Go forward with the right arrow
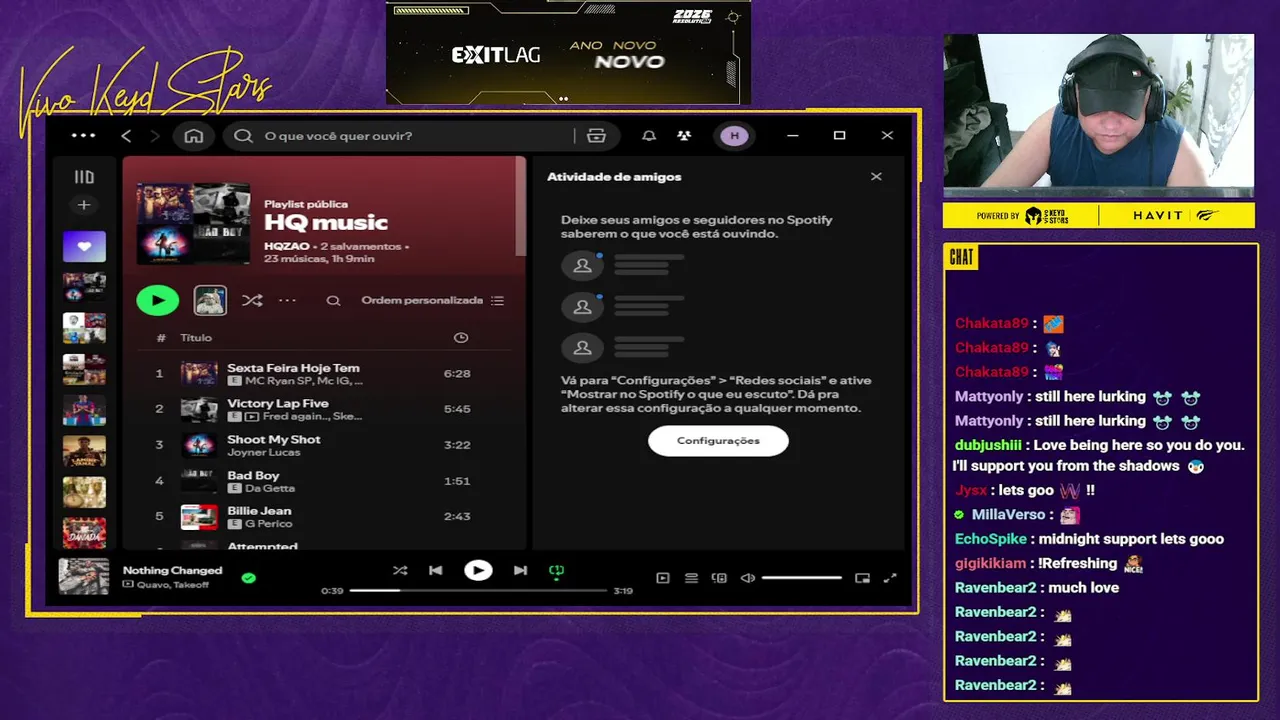 point(154,136)
